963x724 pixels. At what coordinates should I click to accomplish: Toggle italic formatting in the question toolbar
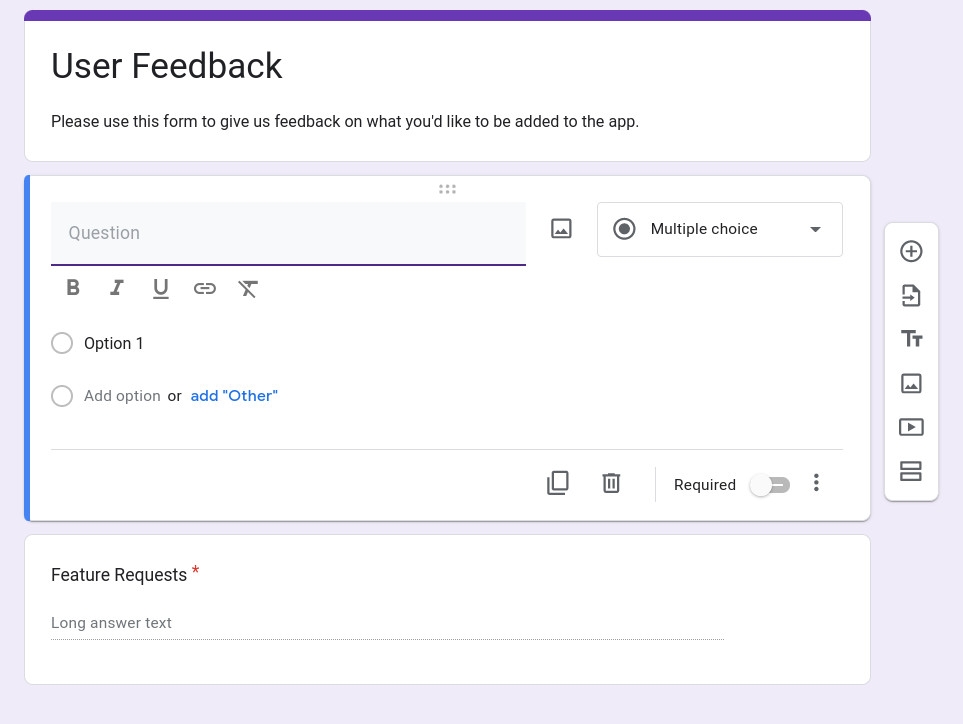pos(117,287)
